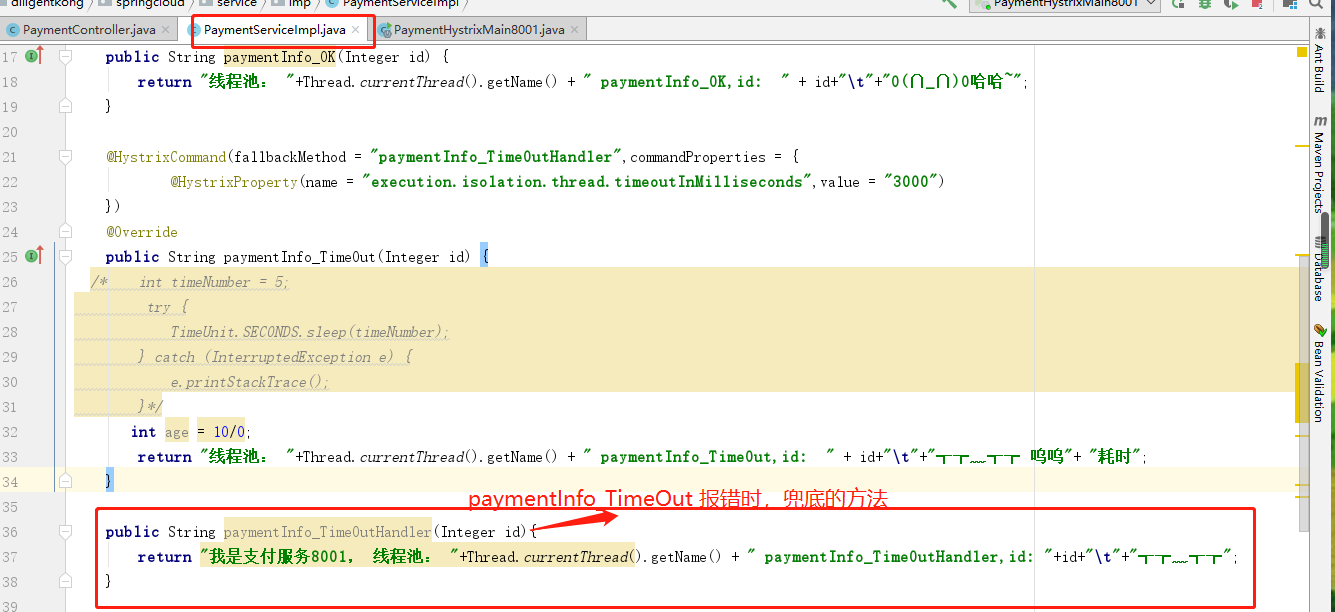
Task: Collapse the @HystrixCommand annotation at line 21
Action: coord(65,157)
